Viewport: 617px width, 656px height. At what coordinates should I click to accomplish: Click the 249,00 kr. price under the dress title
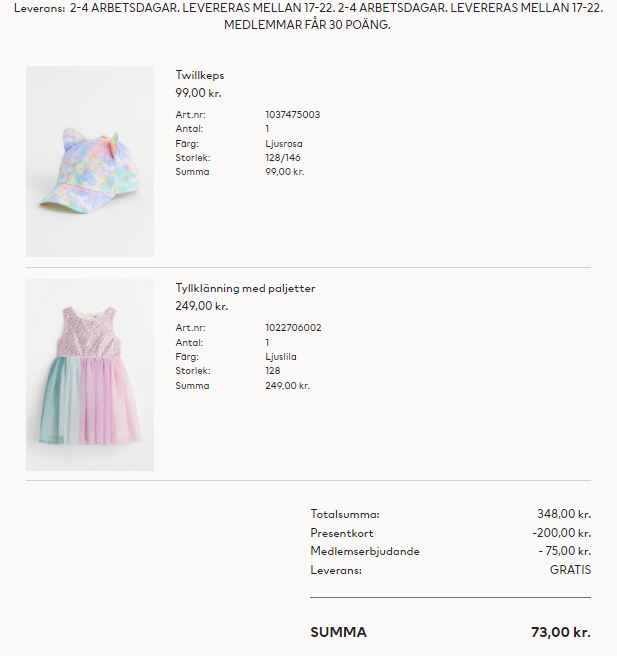(202, 306)
